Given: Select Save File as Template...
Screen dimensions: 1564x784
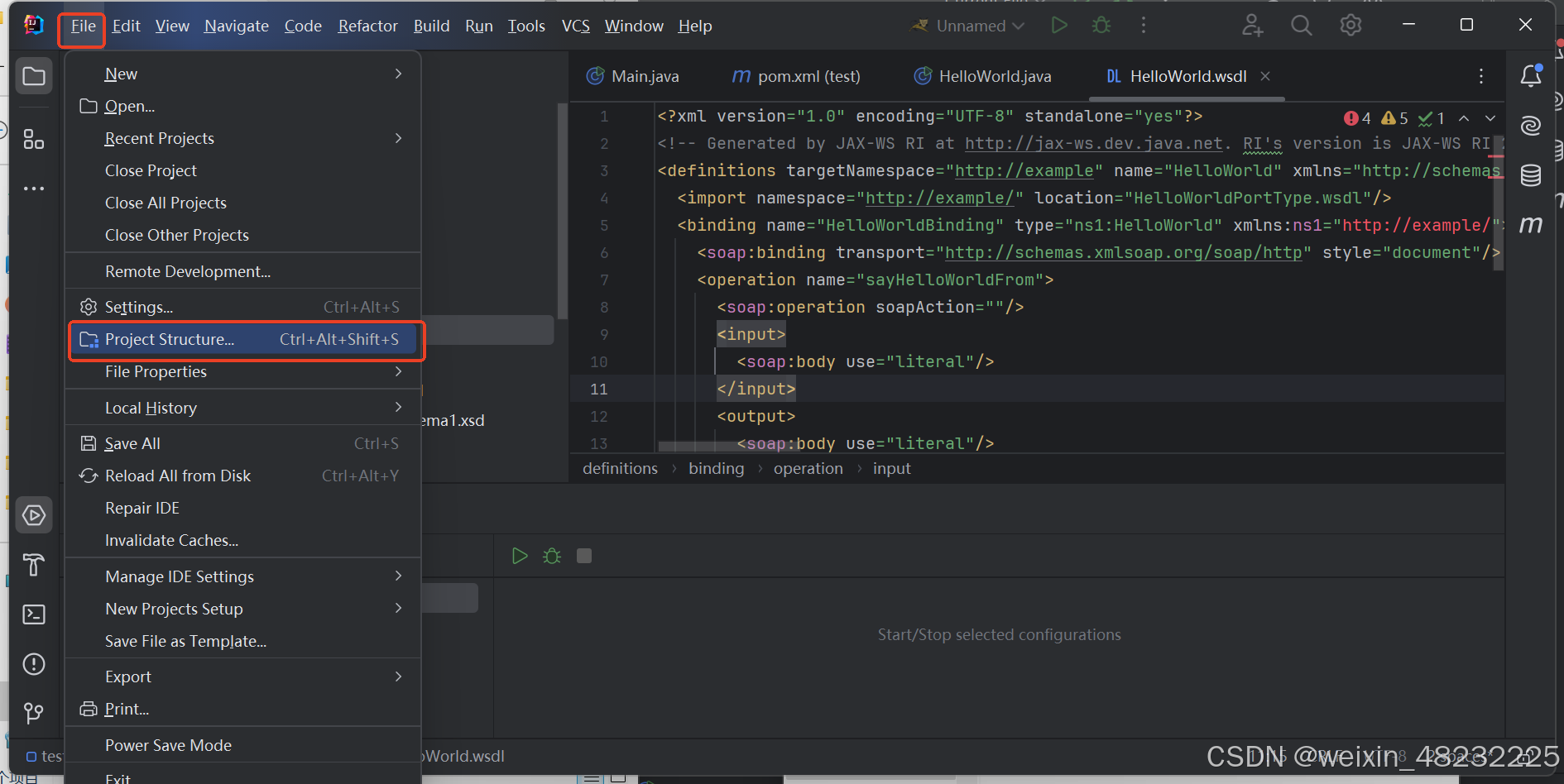Looking at the screenshot, I should pos(242,641).
